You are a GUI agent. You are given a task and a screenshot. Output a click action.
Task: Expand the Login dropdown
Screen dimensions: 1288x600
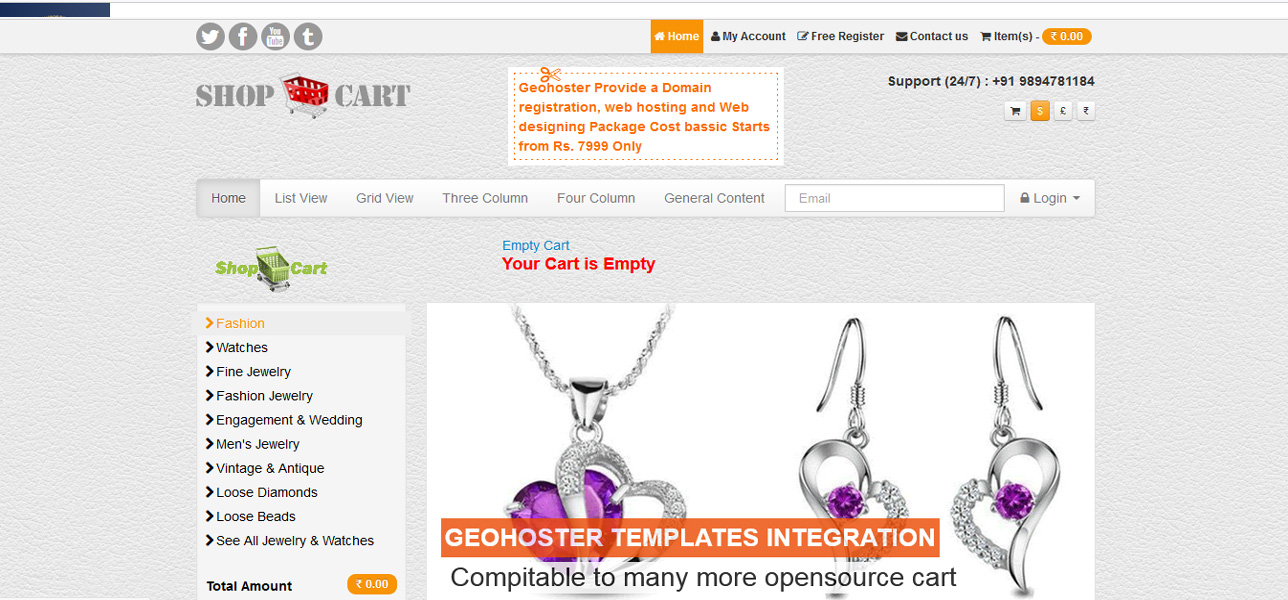pos(1050,198)
